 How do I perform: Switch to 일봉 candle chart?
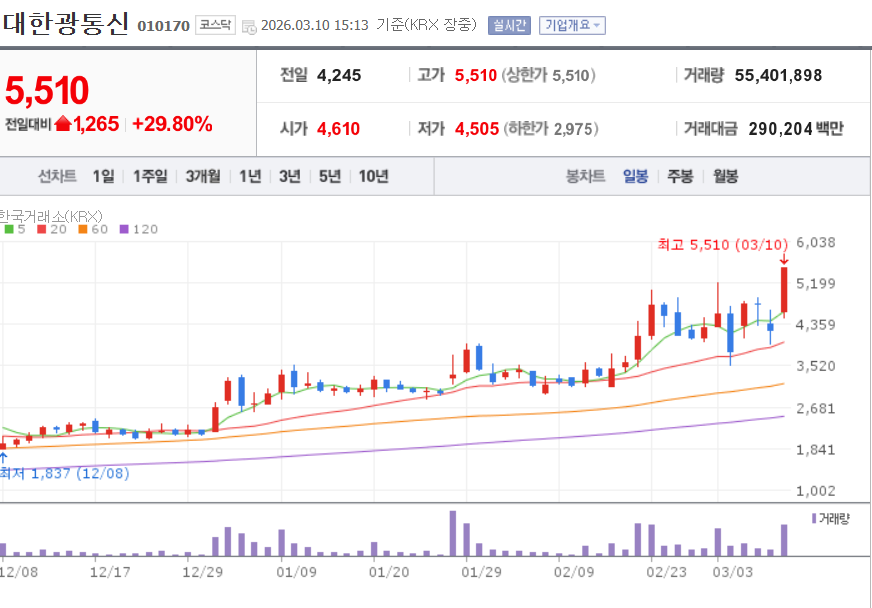click(x=635, y=176)
